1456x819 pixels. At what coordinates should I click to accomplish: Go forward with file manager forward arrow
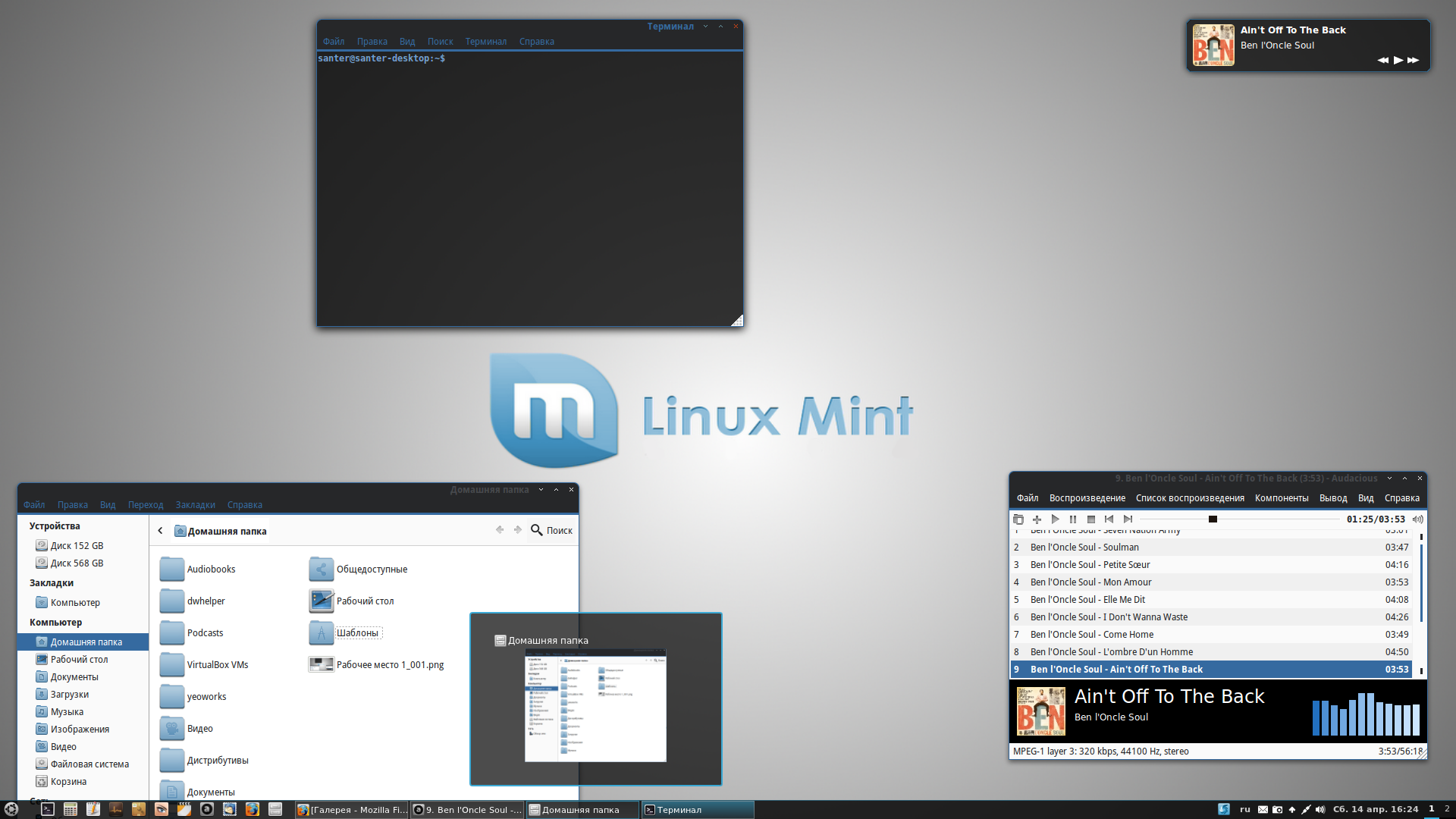coord(517,530)
